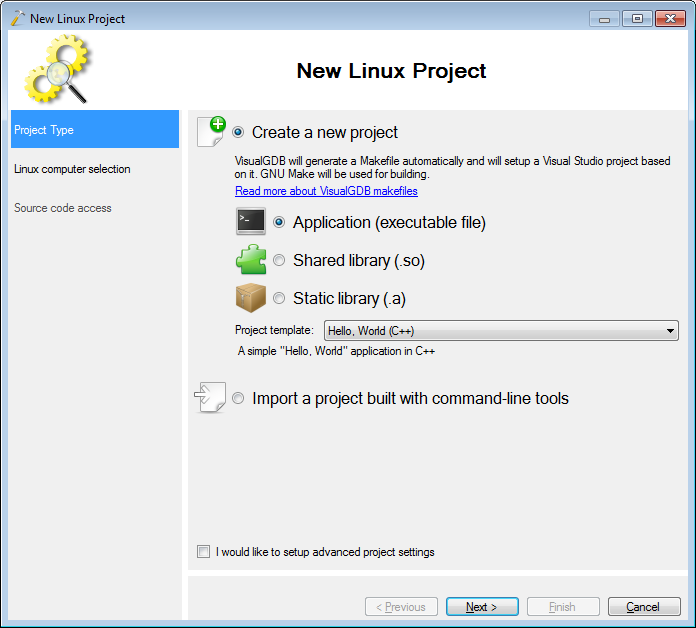This screenshot has width=696, height=628.
Task: Select Import a project built with command-line tools
Action: (238, 398)
